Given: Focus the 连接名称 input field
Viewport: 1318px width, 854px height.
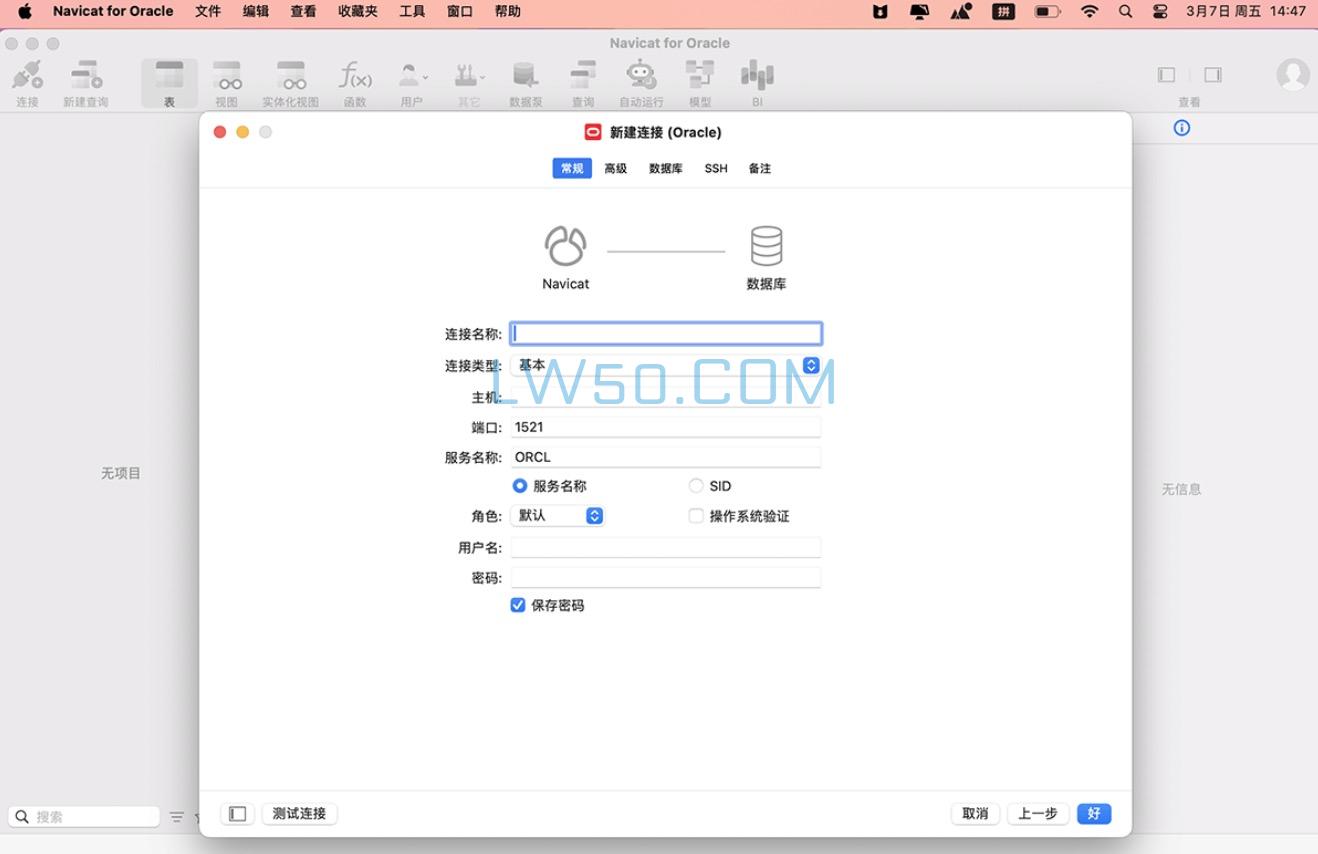Looking at the screenshot, I should [x=666, y=334].
